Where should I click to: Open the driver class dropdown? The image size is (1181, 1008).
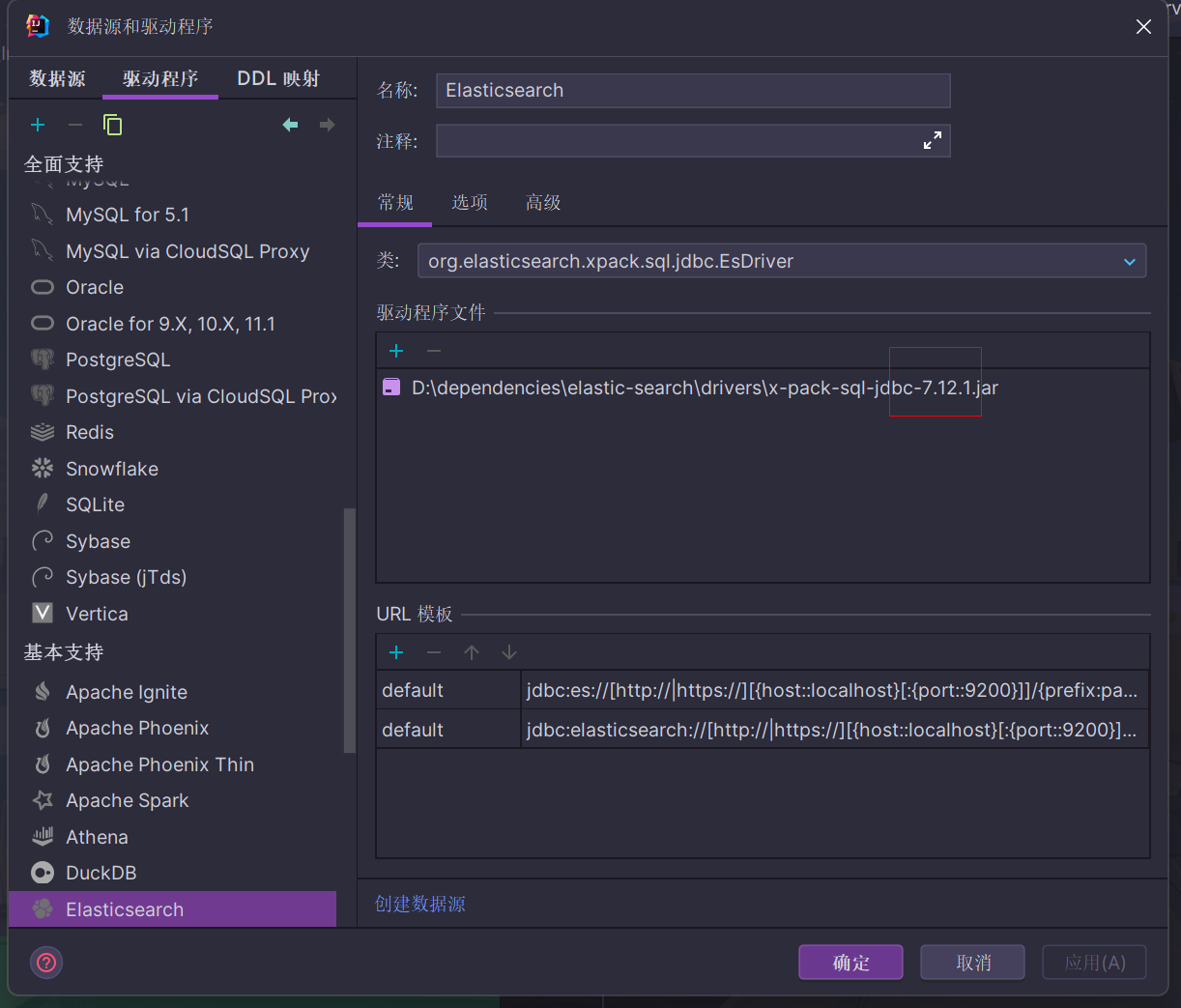[x=1130, y=262]
